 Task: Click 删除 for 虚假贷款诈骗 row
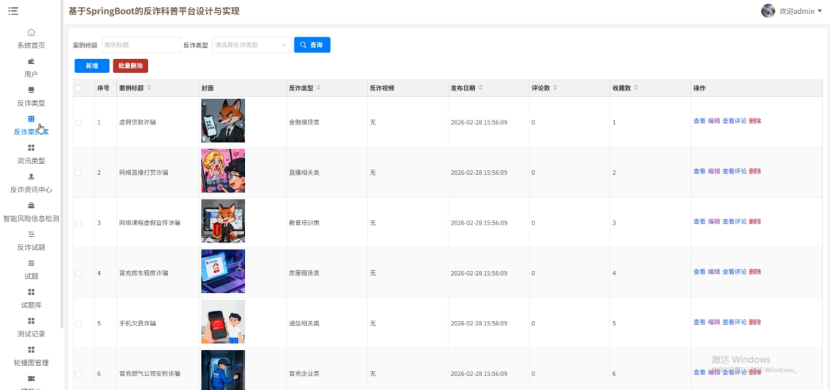[755, 121]
